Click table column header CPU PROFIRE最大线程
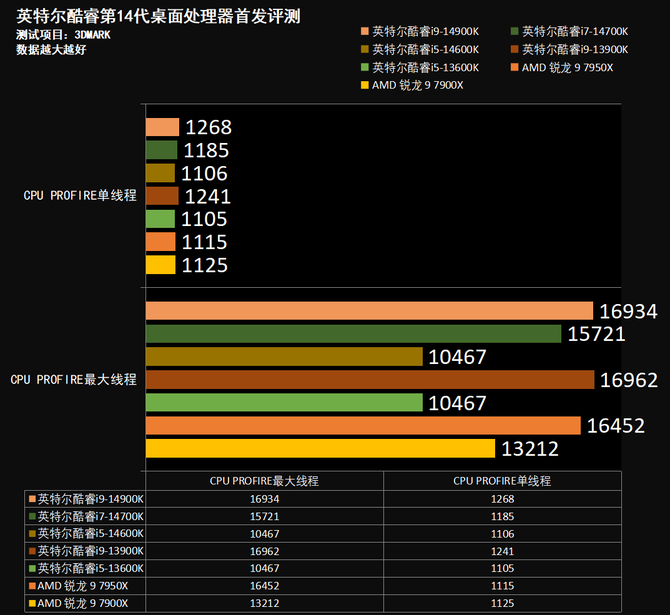Viewport: 670px width, 615px height. point(264,481)
